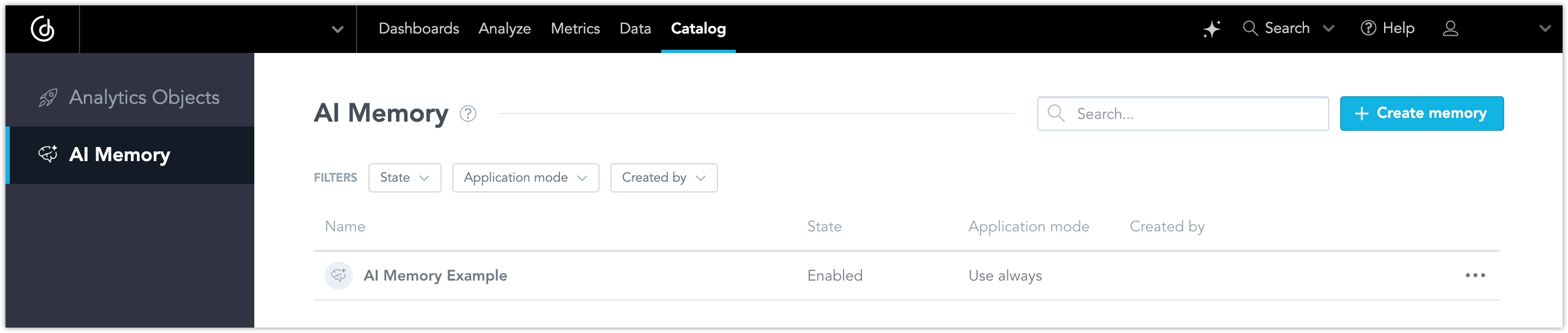Click the GoodData logo icon
This screenshot has height=333, width=1568.
click(x=43, y=28)
